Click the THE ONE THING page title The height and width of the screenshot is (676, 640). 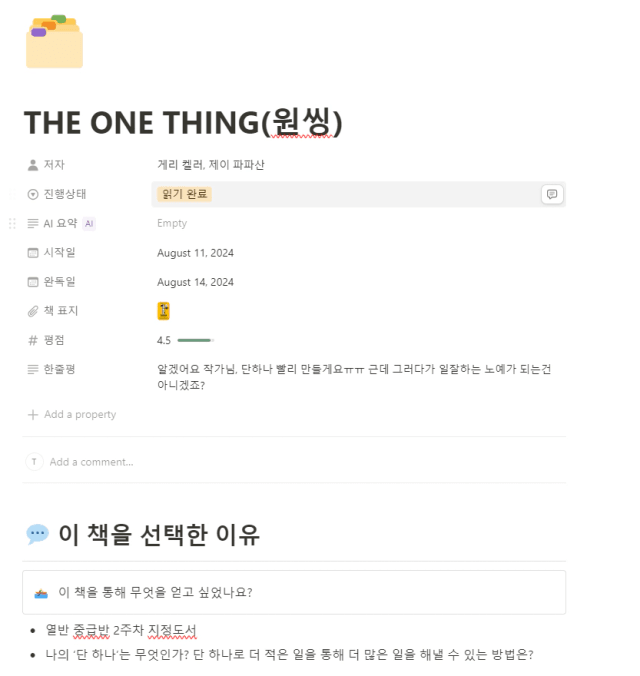183,122
